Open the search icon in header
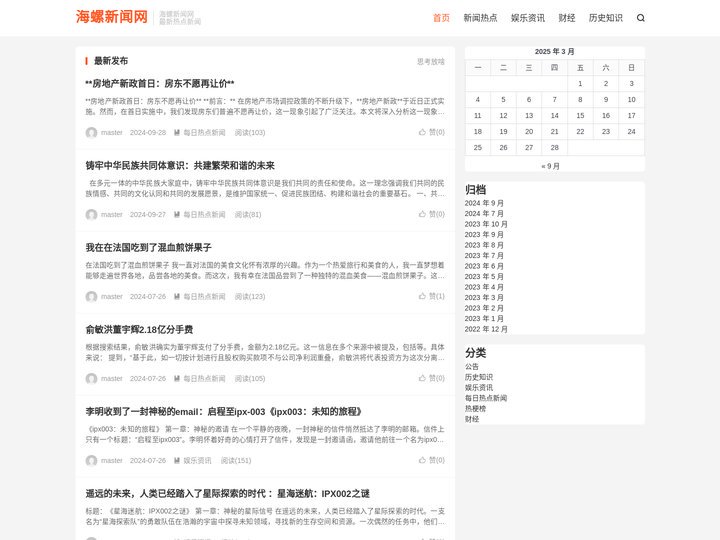Image resolution: width=720 pixels, height=540 pixels. coord(641,18)
